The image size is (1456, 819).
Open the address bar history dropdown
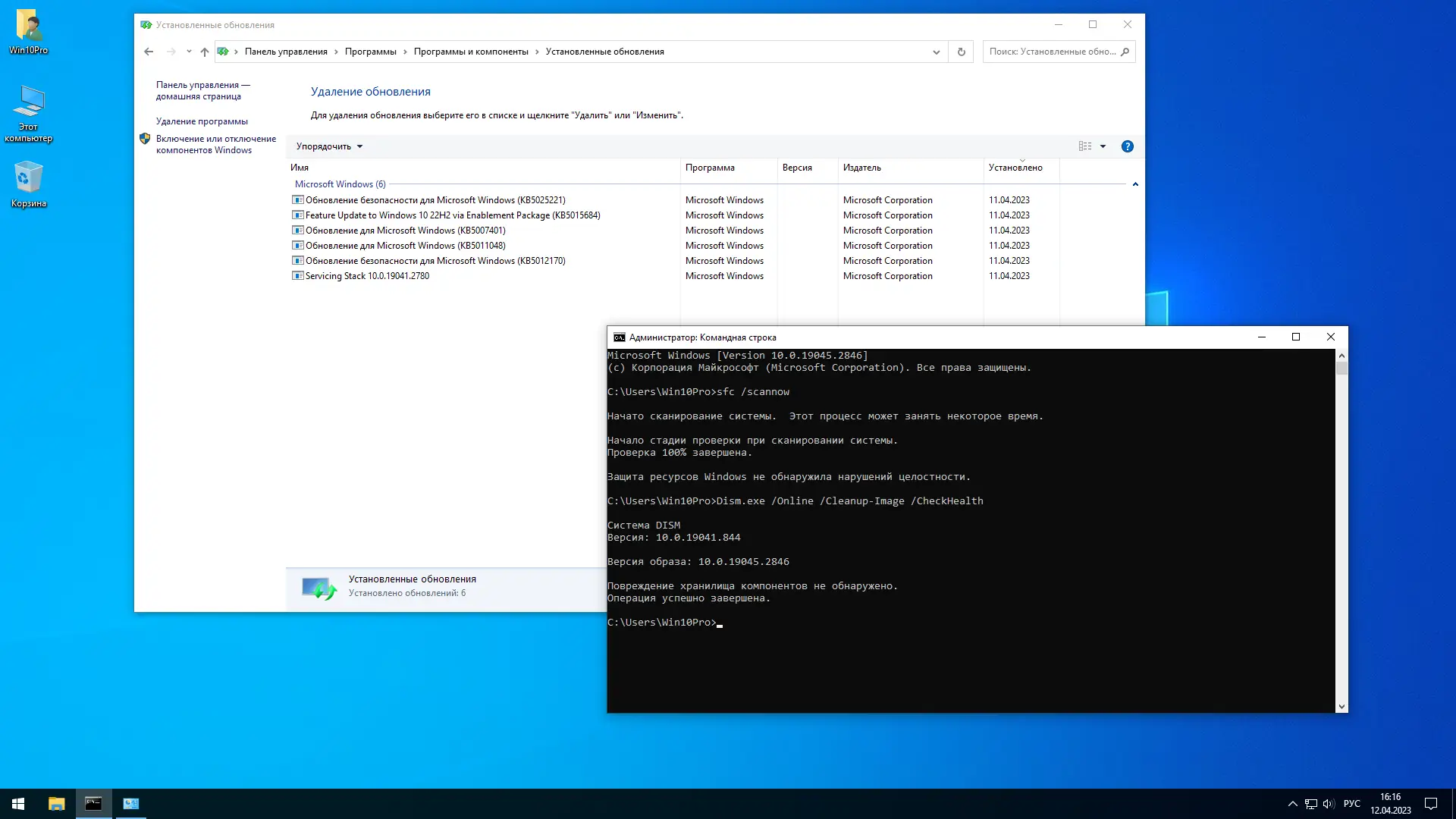click(x=936, y=52)
